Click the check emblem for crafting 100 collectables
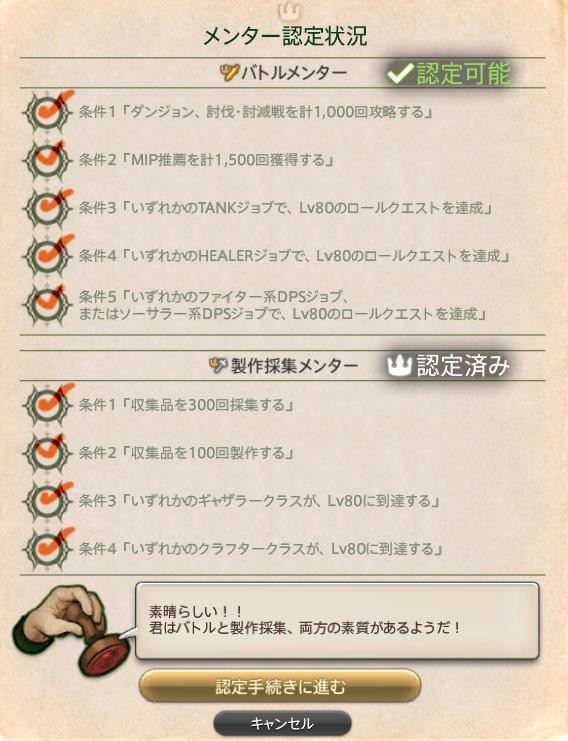The height and width of the screenshot is (741, 568). pyautogui.click(x=48, y=453)
